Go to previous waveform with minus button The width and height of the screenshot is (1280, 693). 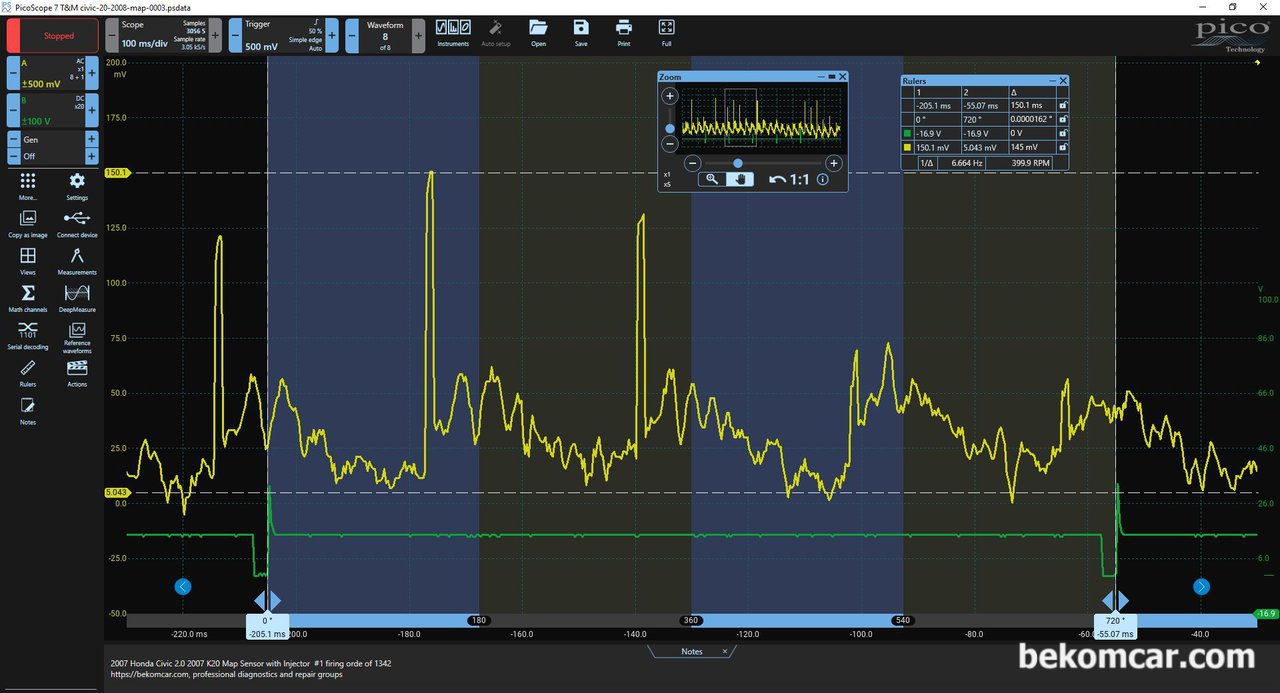point(352,35)
